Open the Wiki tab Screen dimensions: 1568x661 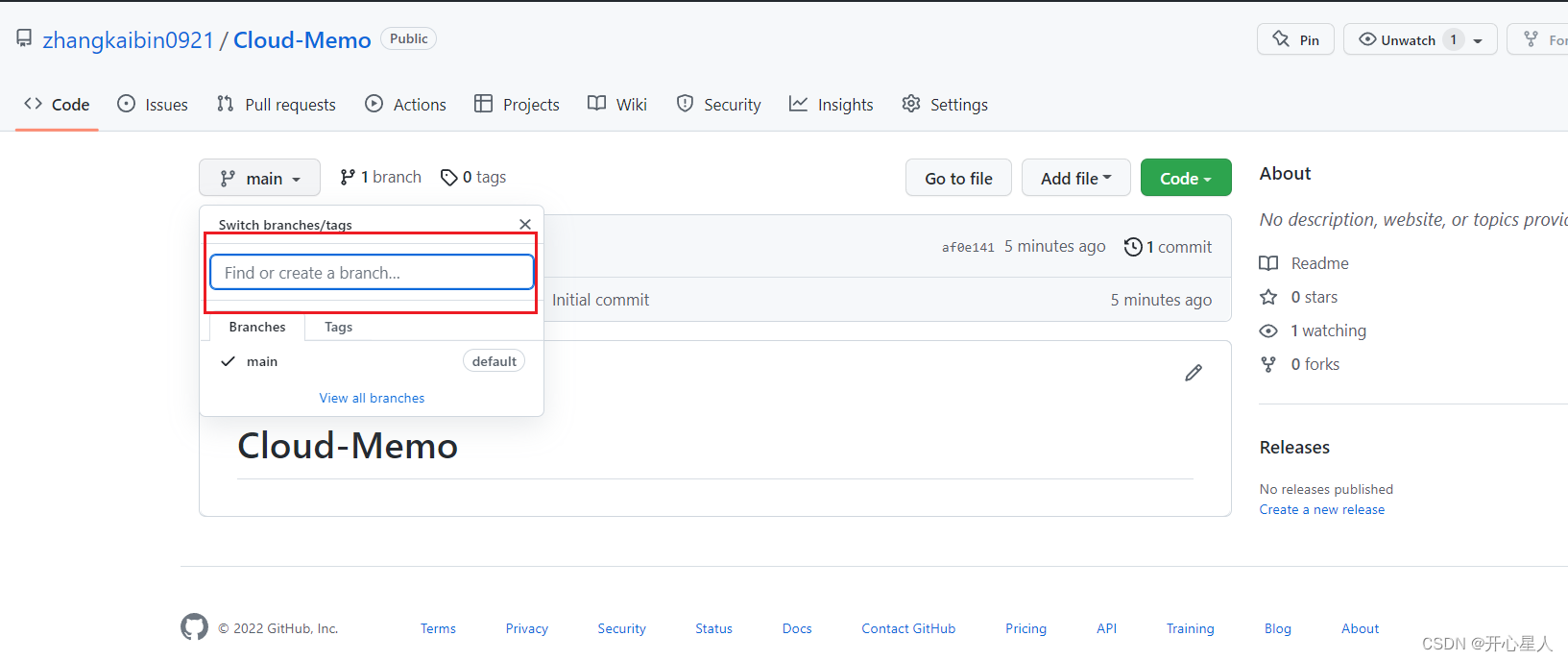tap(617, 105)
